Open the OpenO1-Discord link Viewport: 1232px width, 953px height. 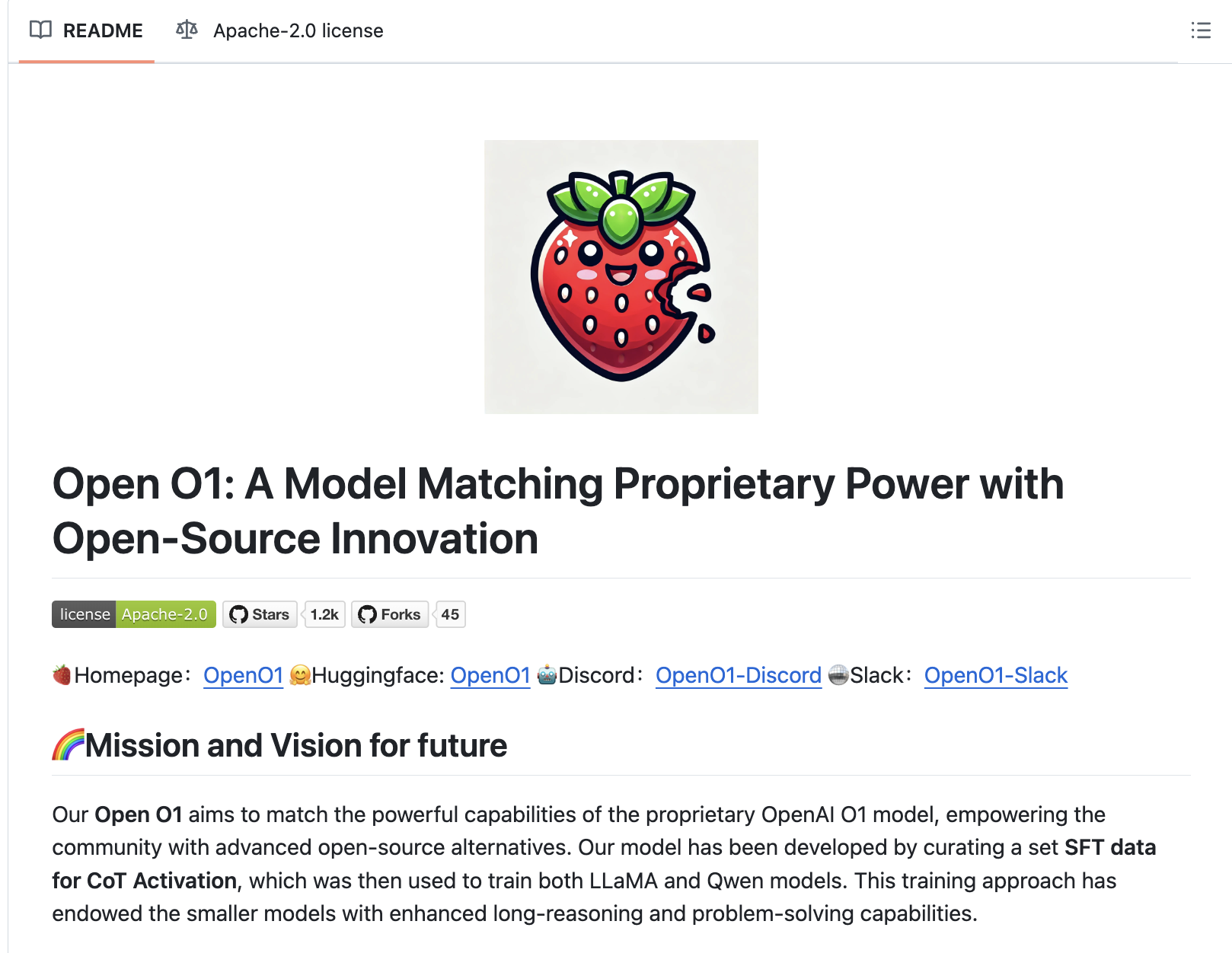tap(738, 675)
